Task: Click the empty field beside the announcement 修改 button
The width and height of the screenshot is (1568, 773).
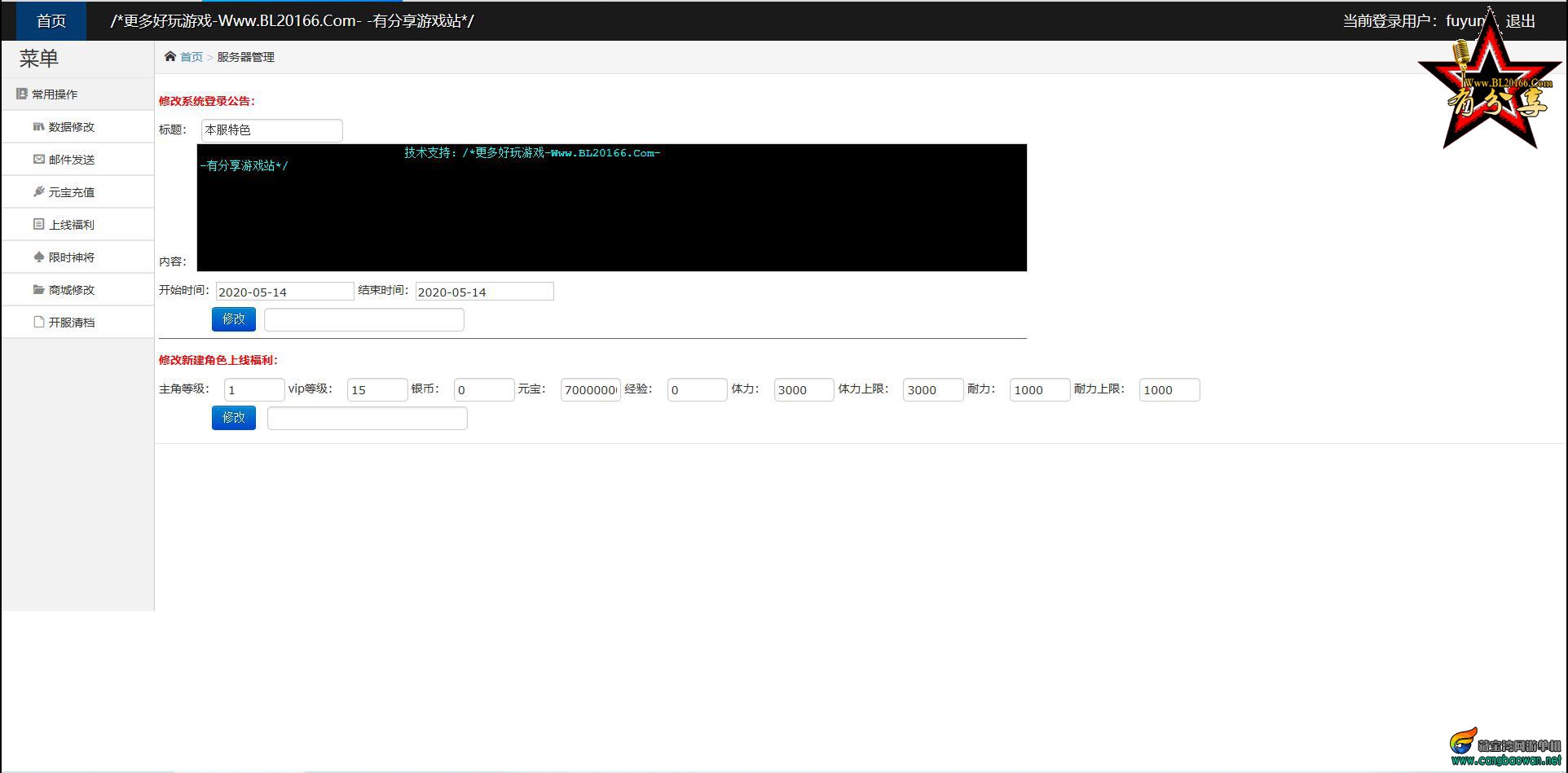Action: (x=364, y=319)
